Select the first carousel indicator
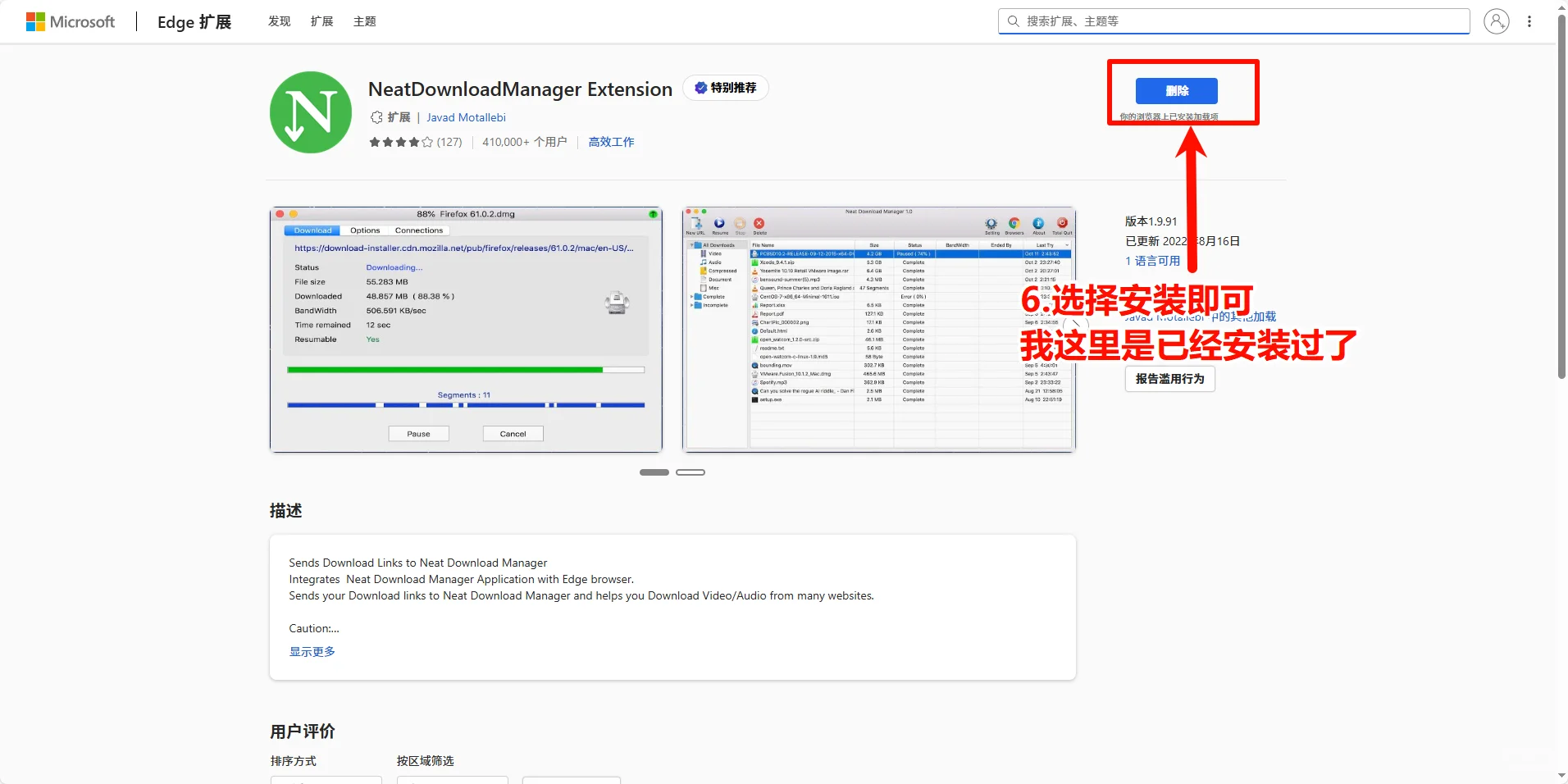The image size is (1568, 784). click(x=654, y=472)
